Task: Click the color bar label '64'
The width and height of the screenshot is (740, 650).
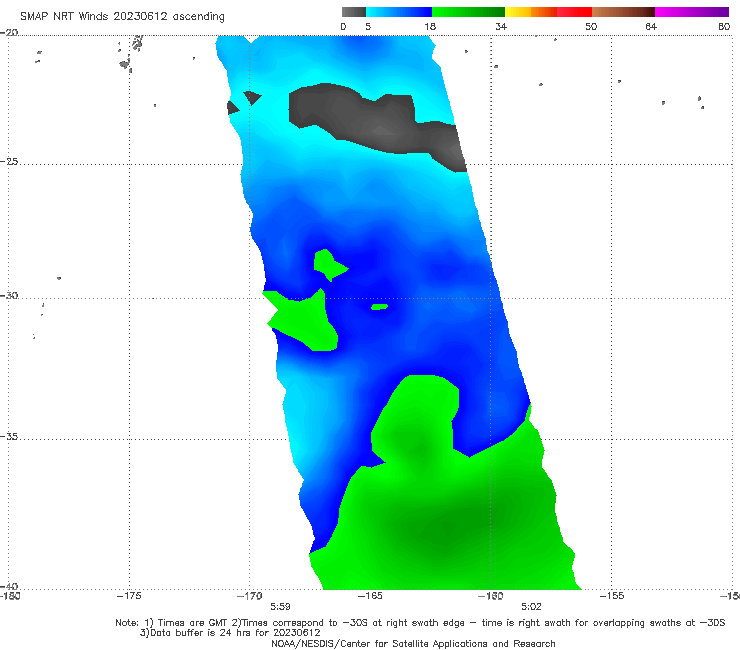Action: 651,26
